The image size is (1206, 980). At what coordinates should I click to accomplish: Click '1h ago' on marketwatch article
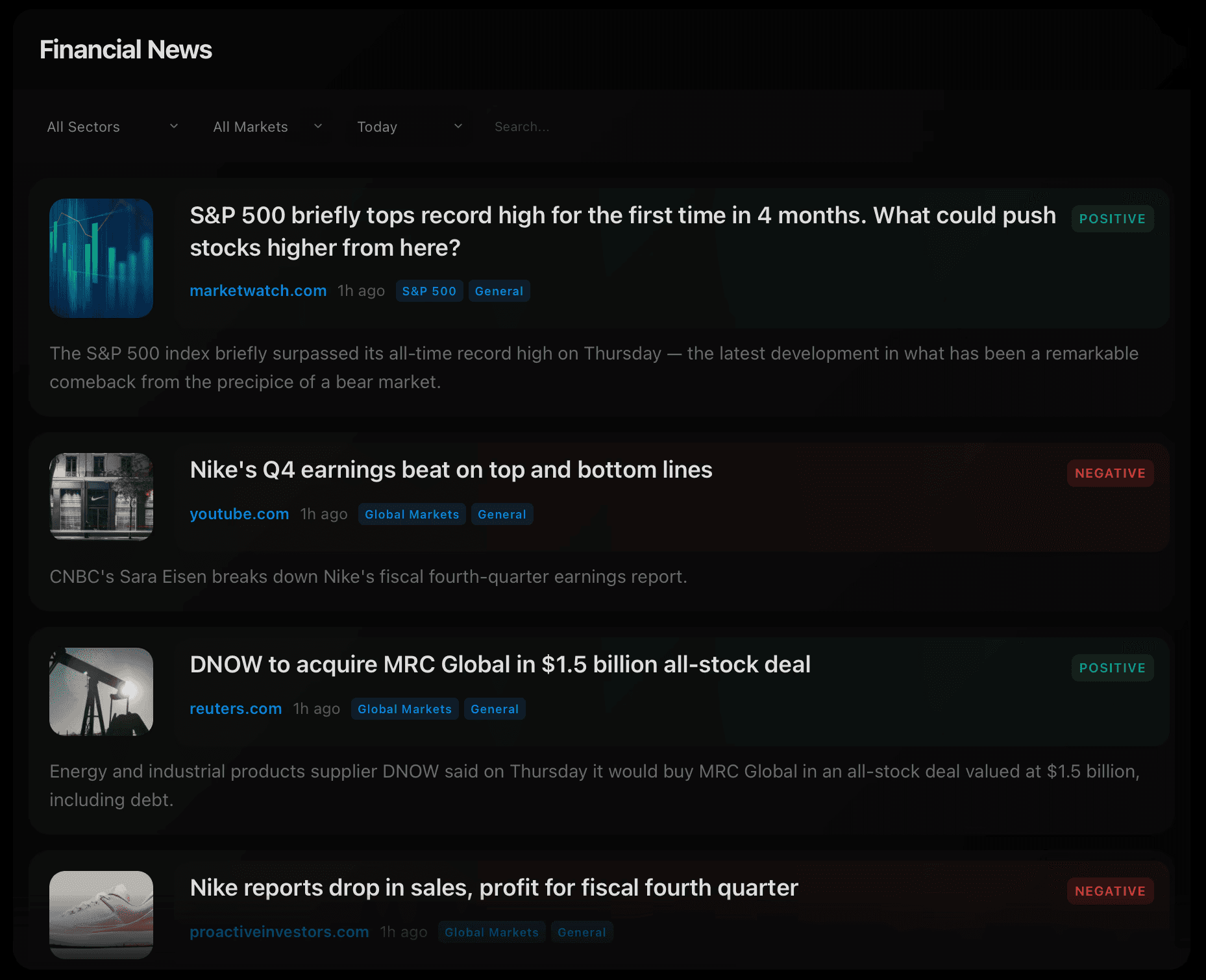[x=361, y=291]
